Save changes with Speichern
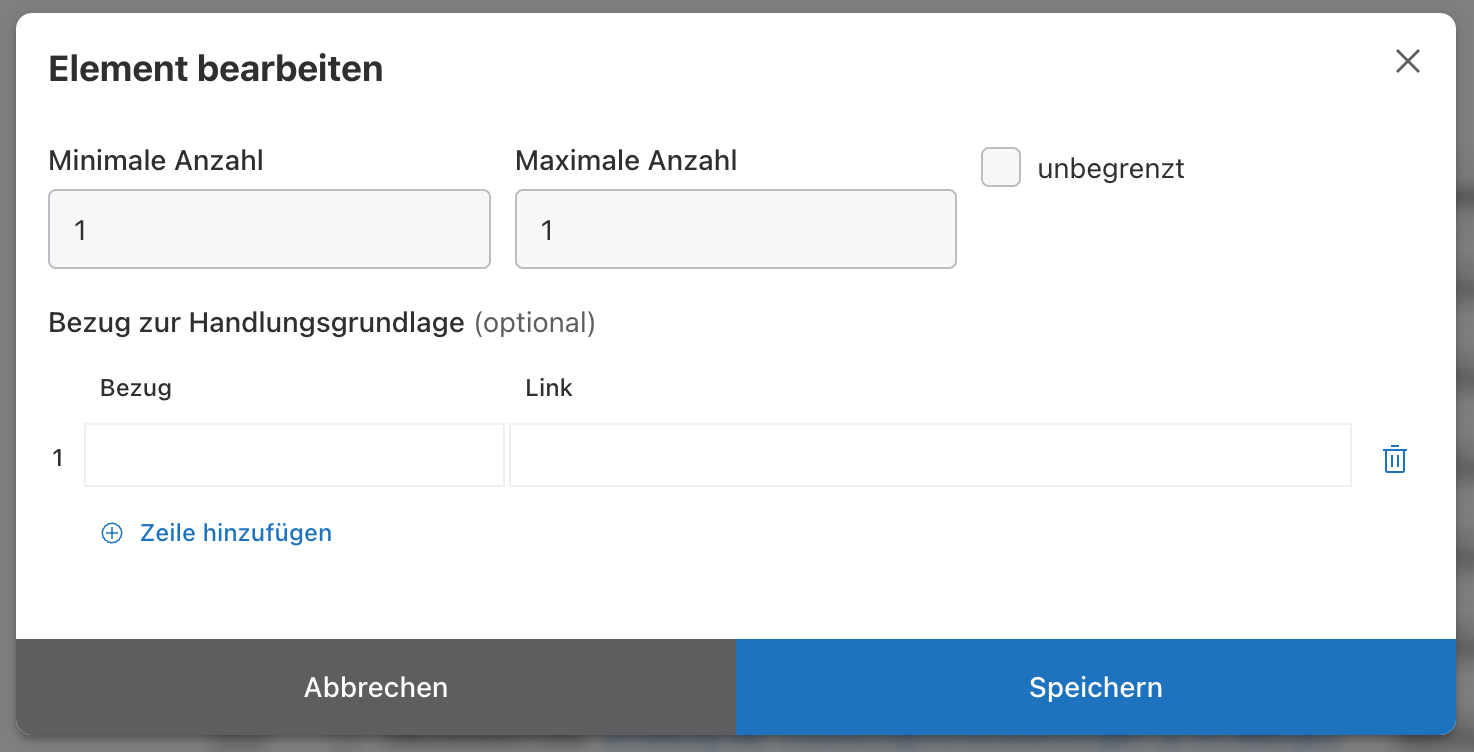The image size is (1474, 752). click(1095, 687)
